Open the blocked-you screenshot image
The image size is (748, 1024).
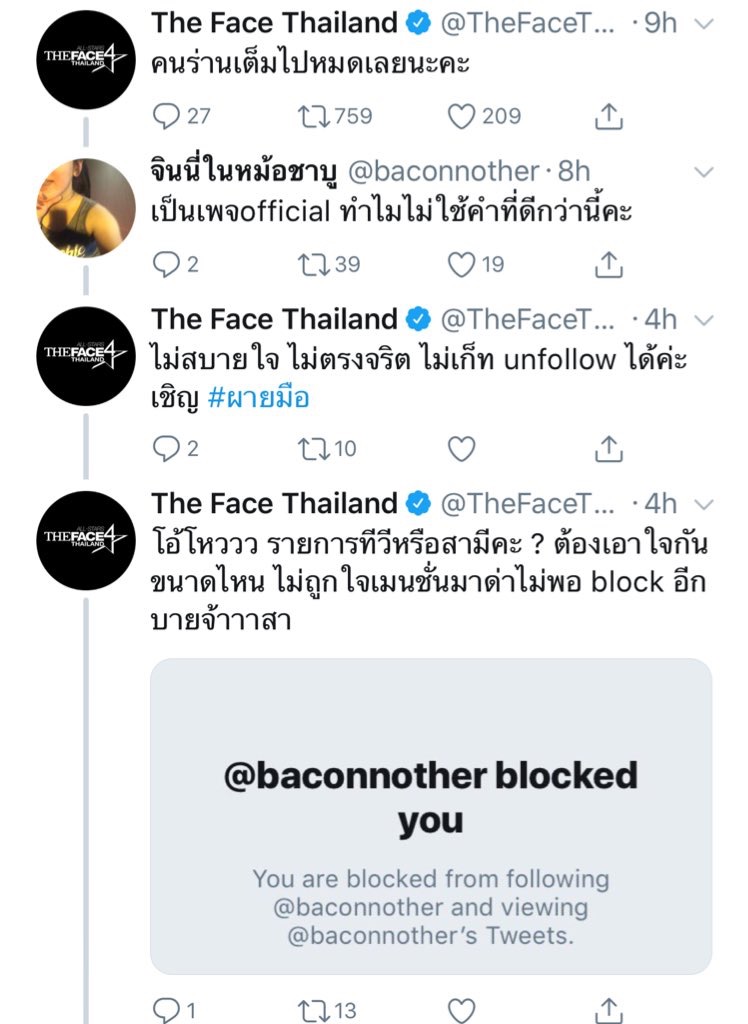pyautogui.click(x=431, y=815)
